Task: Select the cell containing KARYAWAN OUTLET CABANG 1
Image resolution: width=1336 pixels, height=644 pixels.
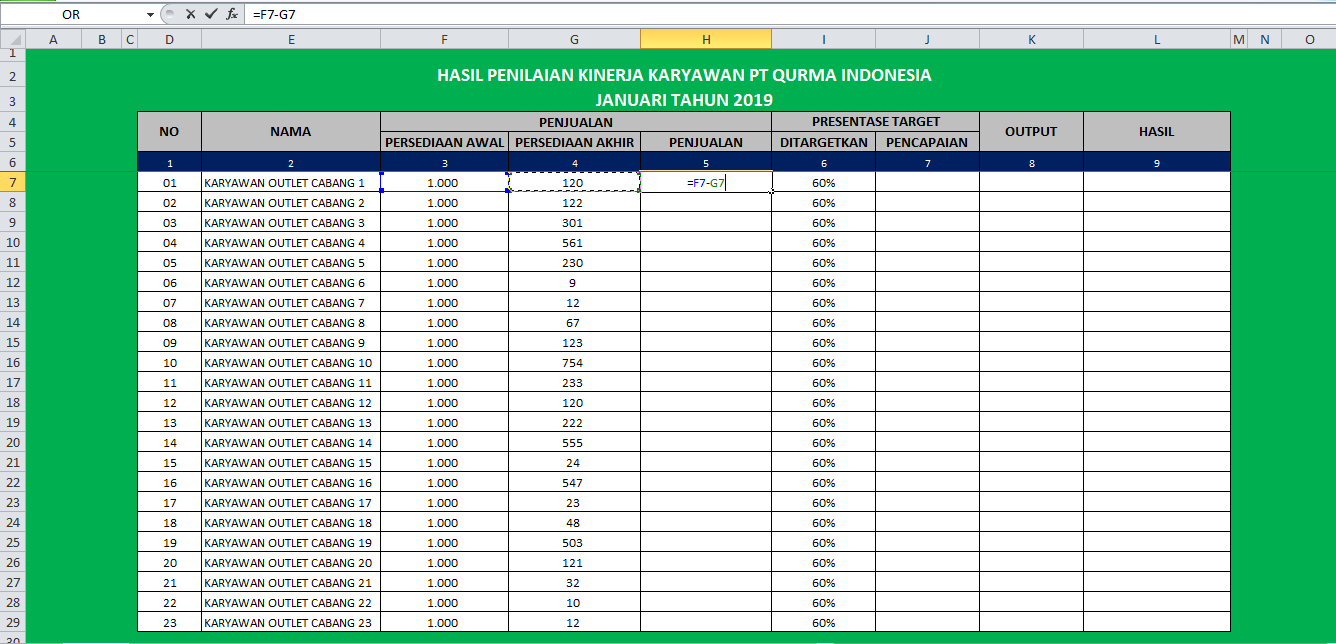Action: click(x=290, y=182)
